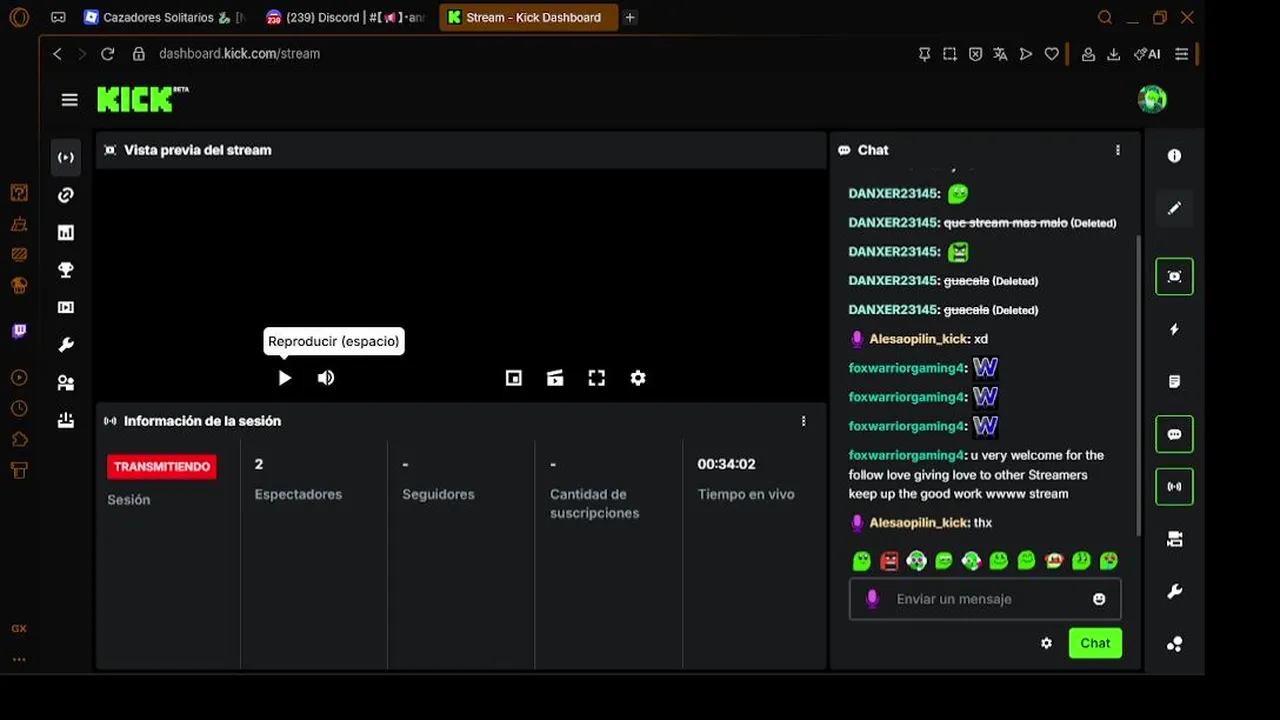Open chat settings gear near Chat button
The width and height of the screenshot is (1280, 720).
coord(1046,643)
